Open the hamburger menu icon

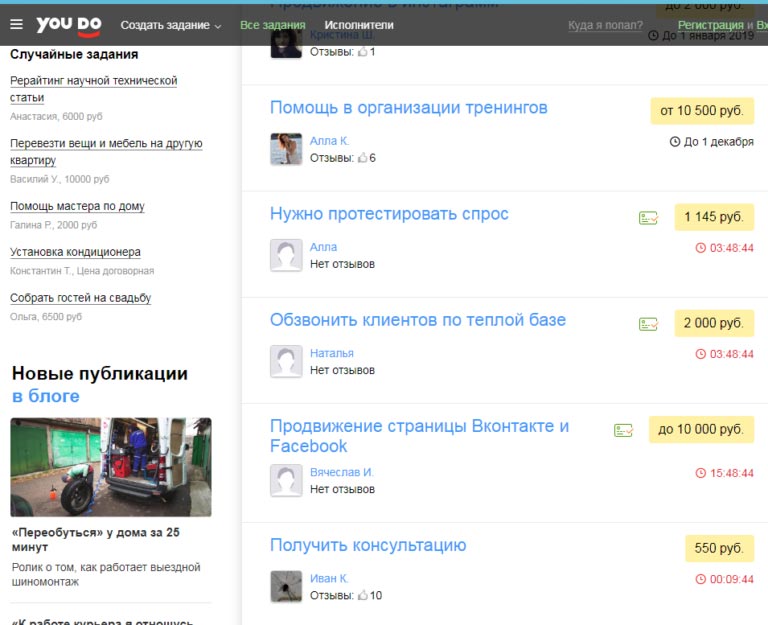click(x=16, y=25)
